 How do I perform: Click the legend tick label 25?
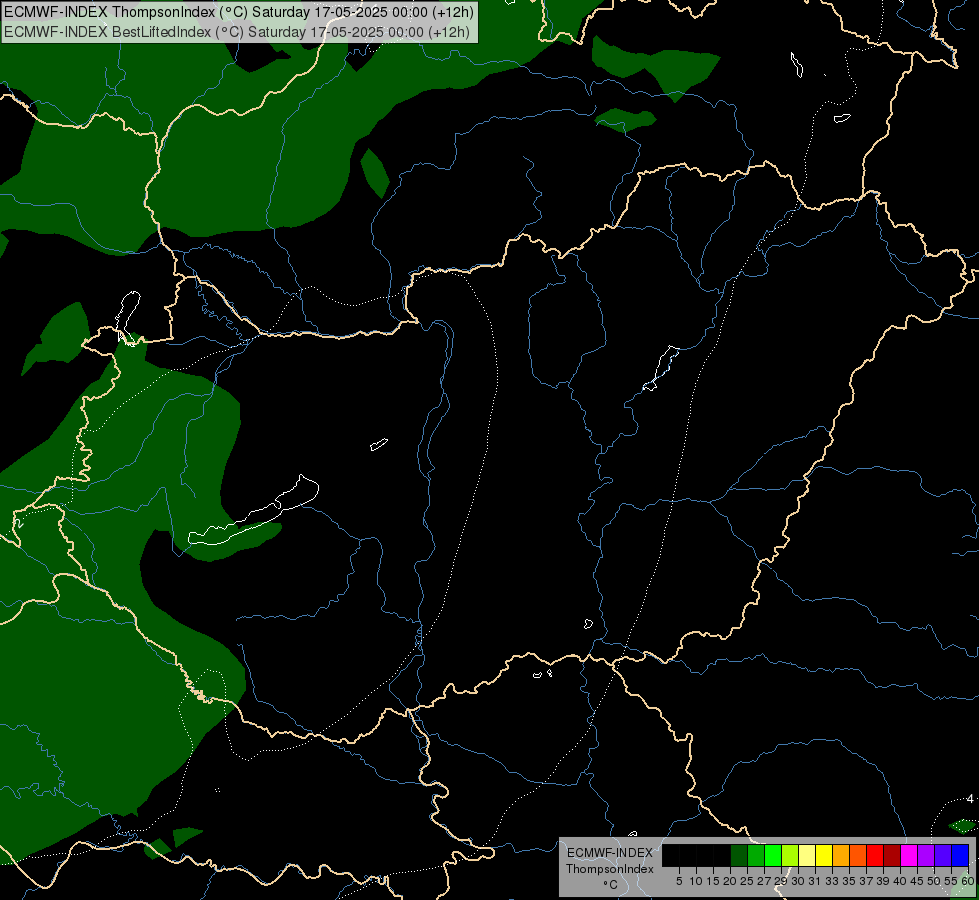pos(747,881)
